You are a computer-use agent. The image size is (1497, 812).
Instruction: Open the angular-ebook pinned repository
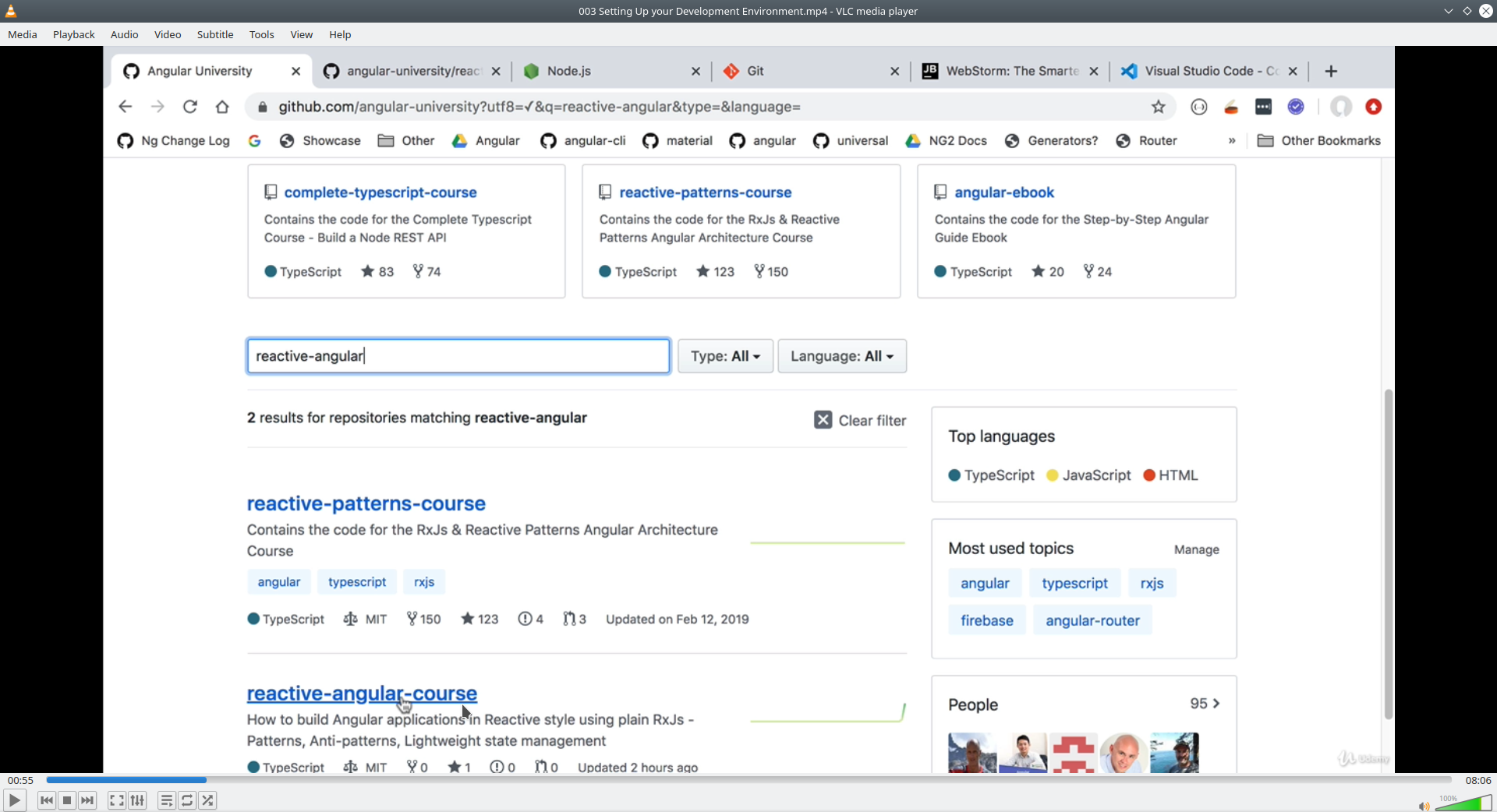(1004, 192)
